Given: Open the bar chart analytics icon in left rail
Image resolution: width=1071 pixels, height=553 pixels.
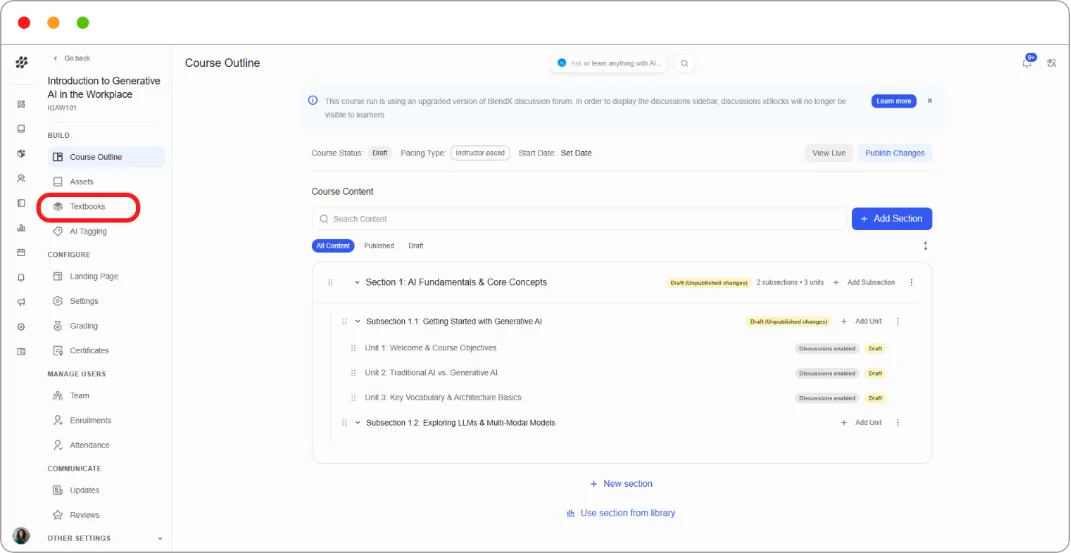Looking at the screenshot, I should tap(21, 228).
